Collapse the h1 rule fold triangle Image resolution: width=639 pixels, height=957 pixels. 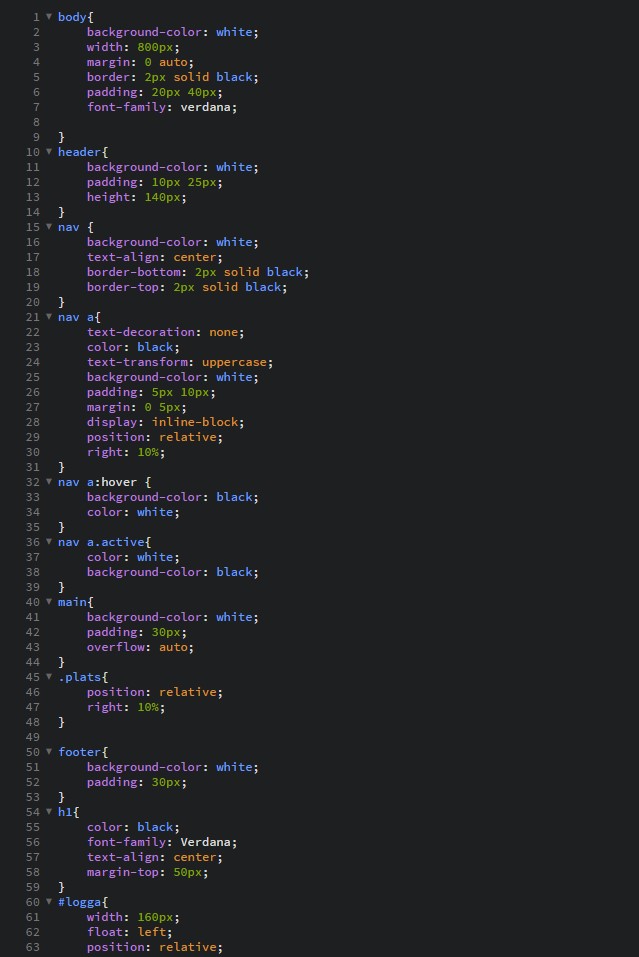click(49, 812)
